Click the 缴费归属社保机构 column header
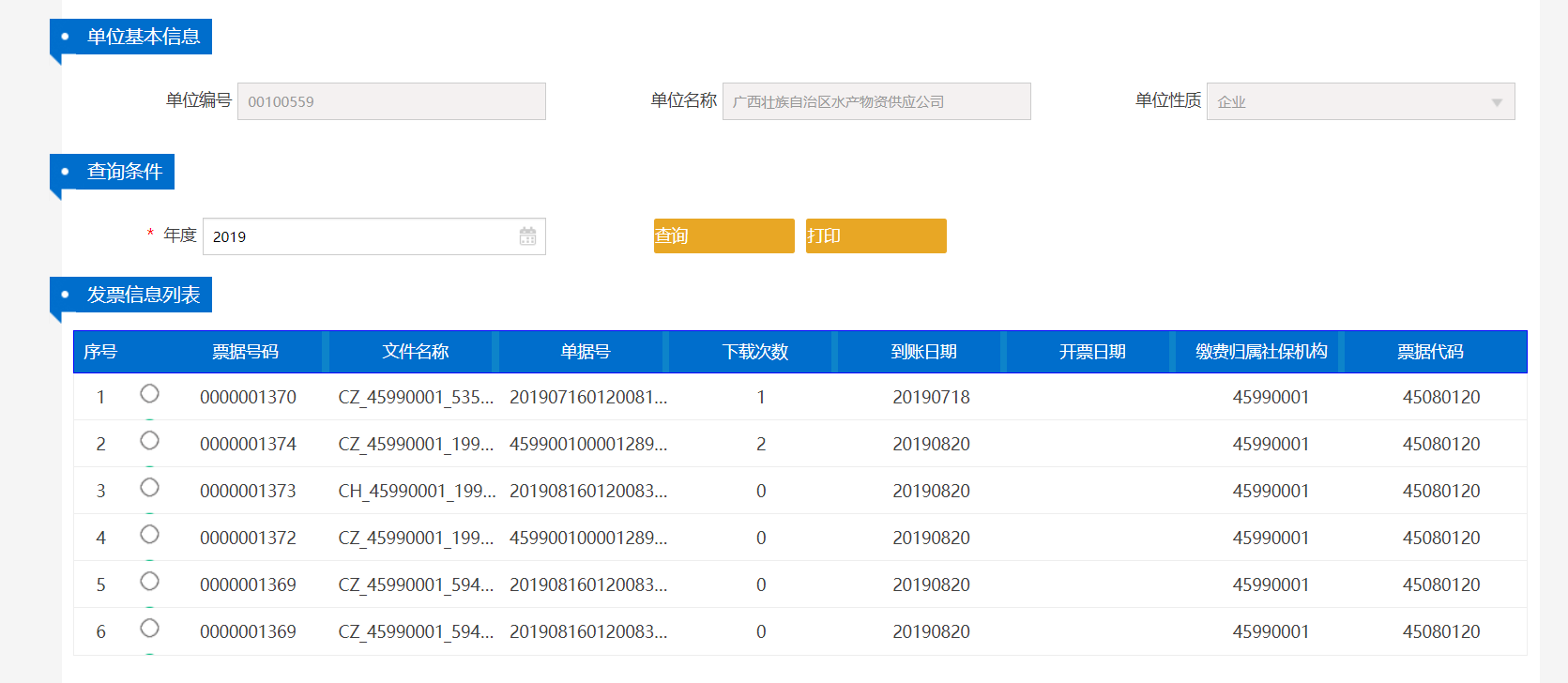 tap(1261, 352)
